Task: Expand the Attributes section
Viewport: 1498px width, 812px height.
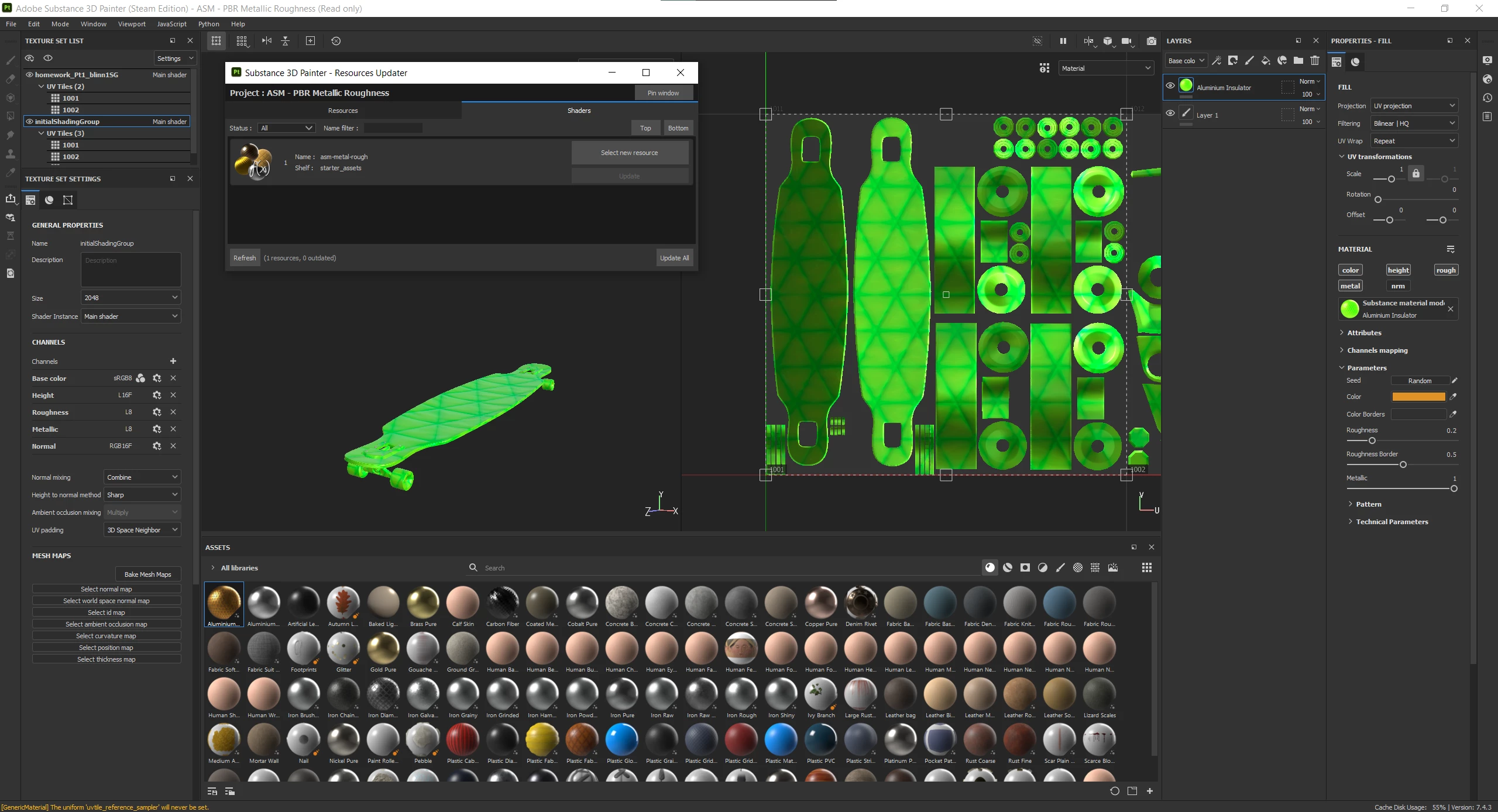Action: pyautogui.click(x=1364, y=333)
